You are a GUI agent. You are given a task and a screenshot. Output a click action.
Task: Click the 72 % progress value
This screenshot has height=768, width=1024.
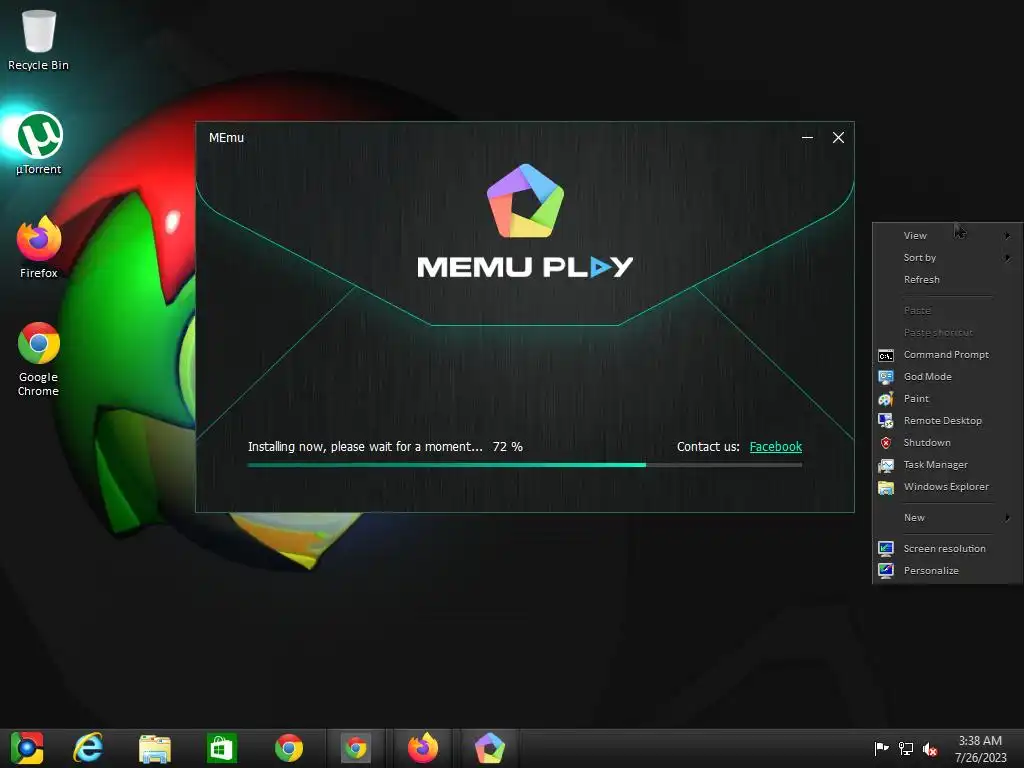[507, 447]
